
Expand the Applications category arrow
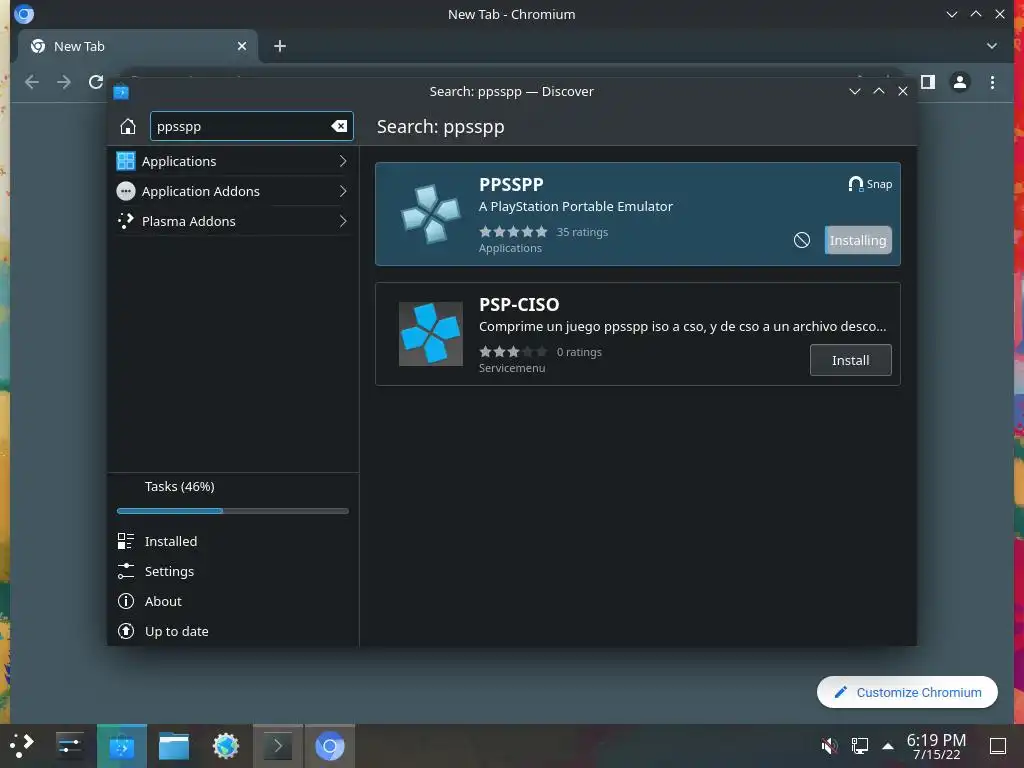point(343,161)
